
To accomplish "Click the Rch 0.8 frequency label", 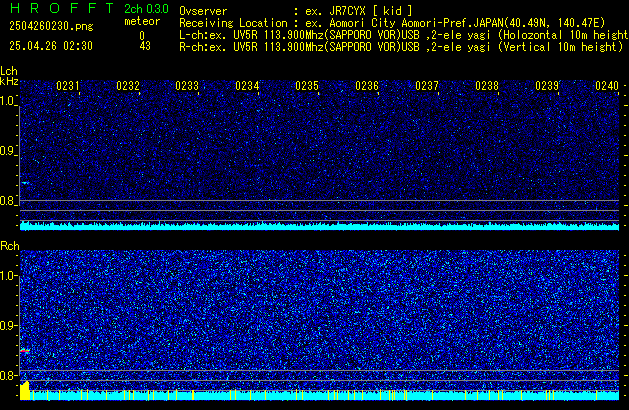I will (8, 375).
